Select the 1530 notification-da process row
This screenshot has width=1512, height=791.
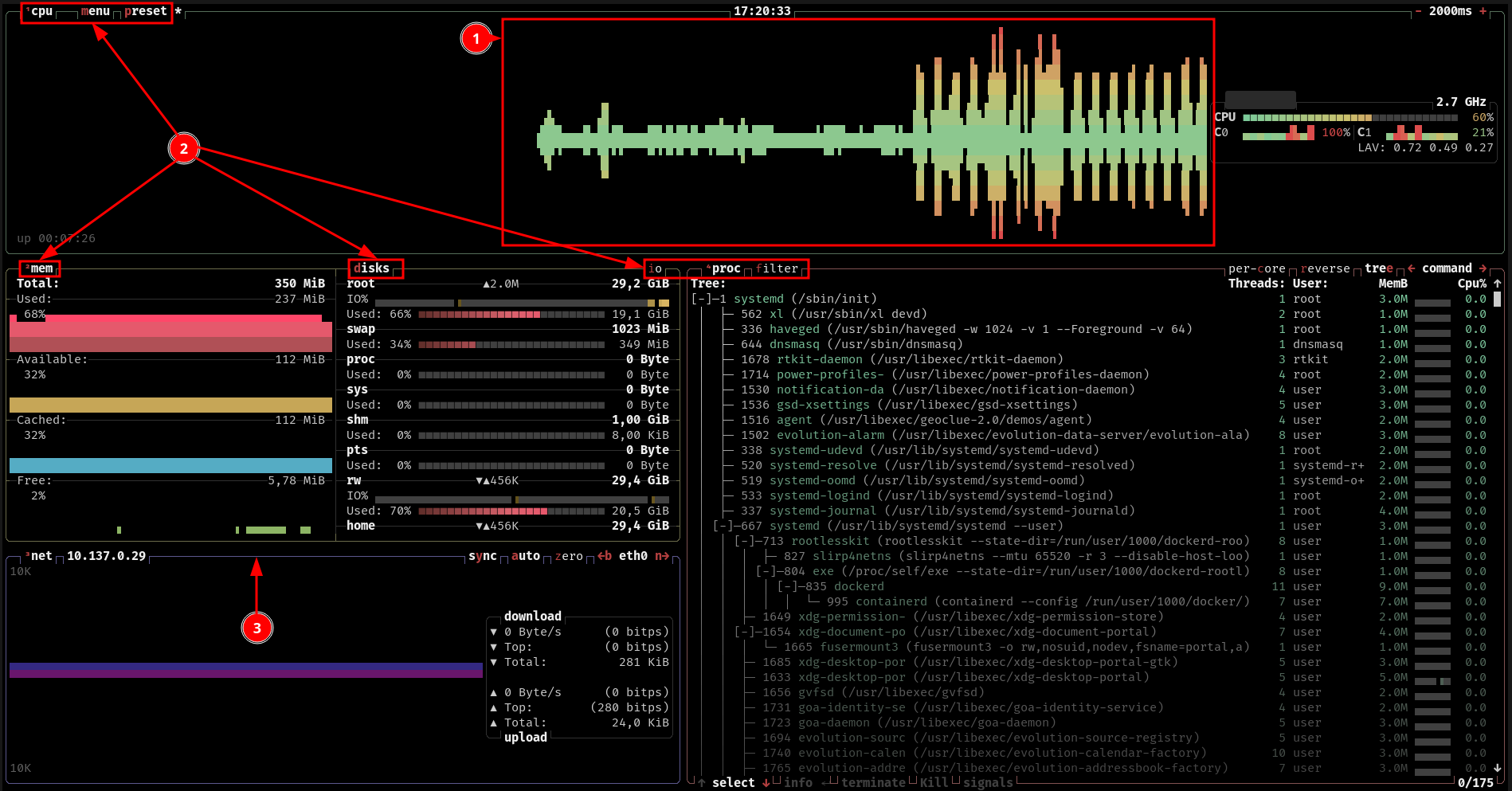coord(1090,390)
